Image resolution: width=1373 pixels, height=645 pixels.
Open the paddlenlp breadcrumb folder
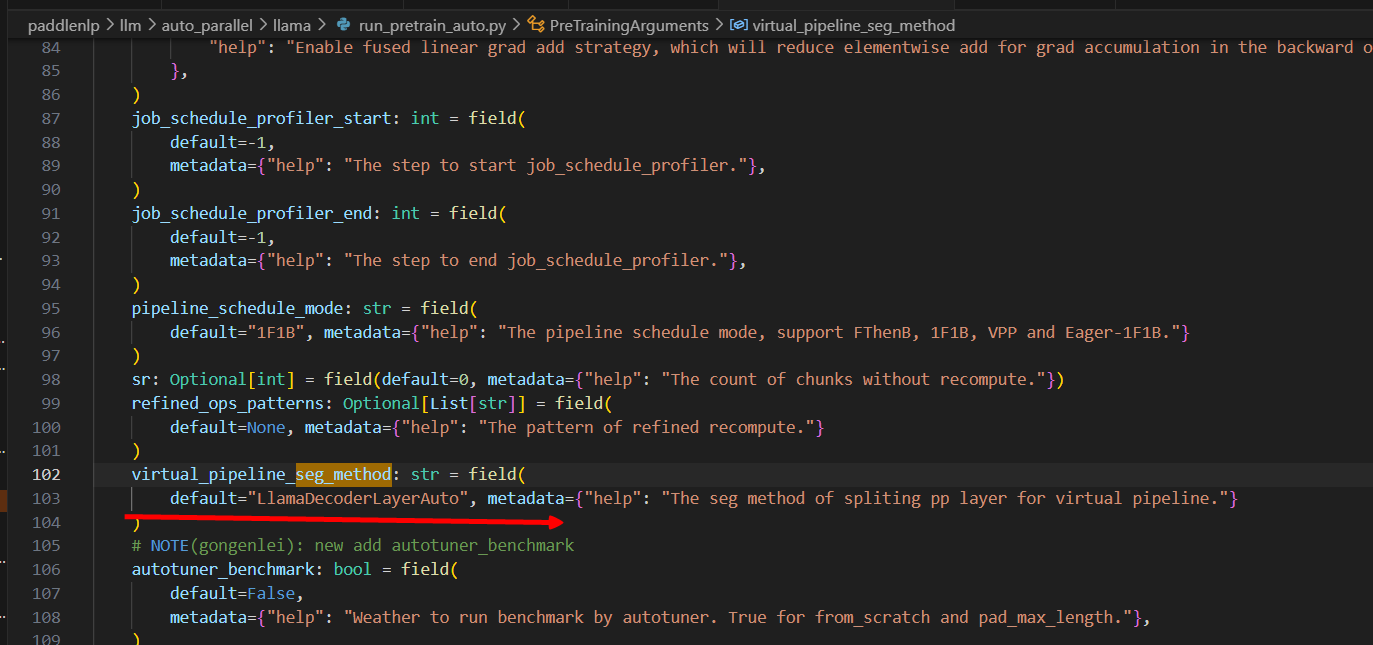64,25
